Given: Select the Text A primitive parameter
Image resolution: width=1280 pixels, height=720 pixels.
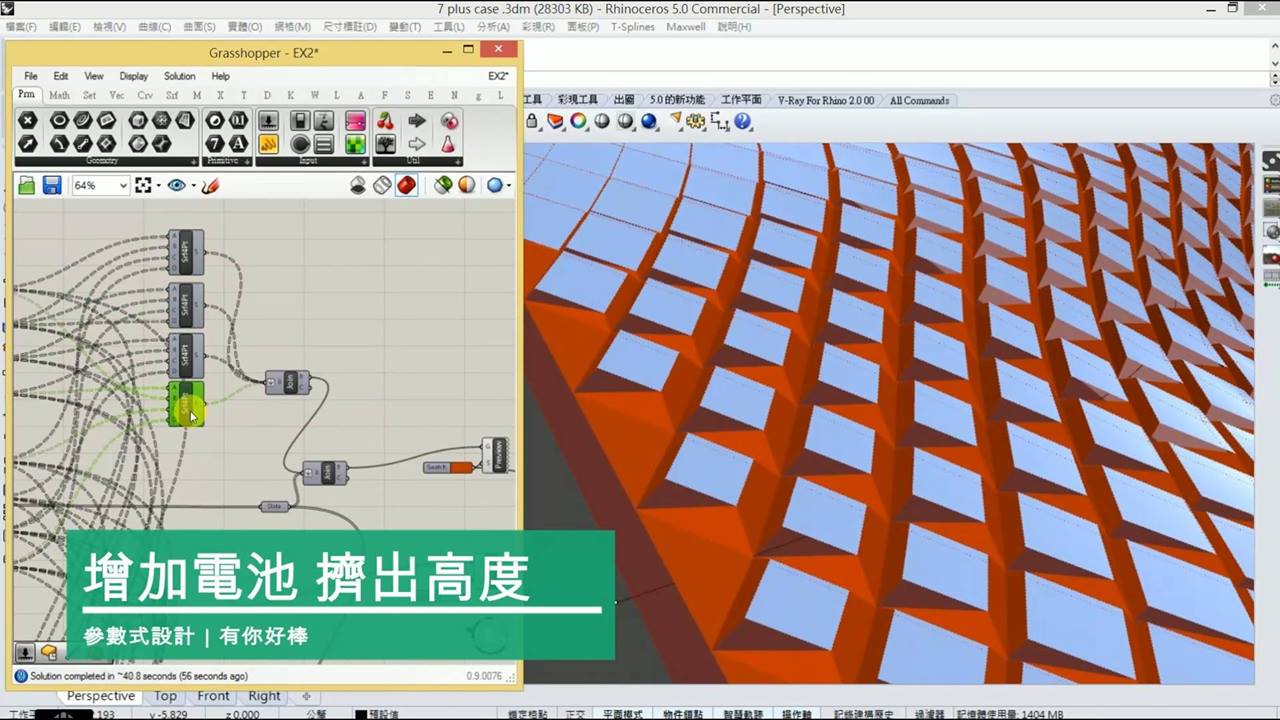Looking at the screenshot, I should coord(239,144).
